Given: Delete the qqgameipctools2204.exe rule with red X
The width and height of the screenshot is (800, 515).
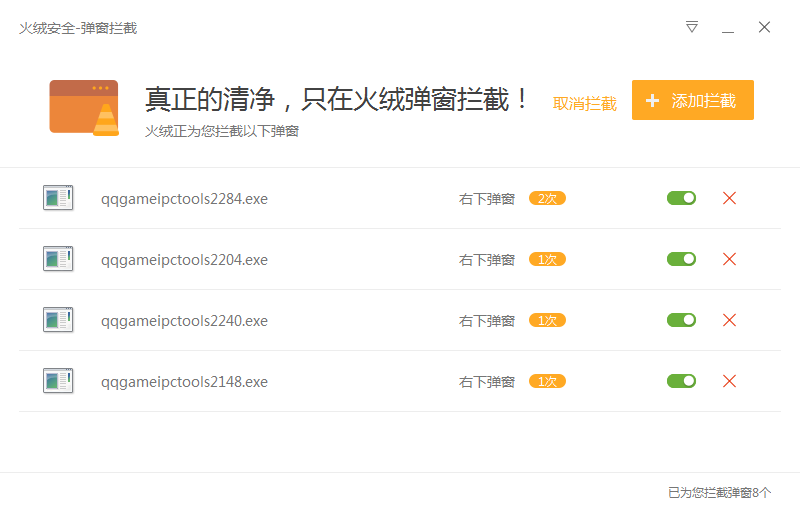Looking at the screenshot, I should (x=730, y=259).
